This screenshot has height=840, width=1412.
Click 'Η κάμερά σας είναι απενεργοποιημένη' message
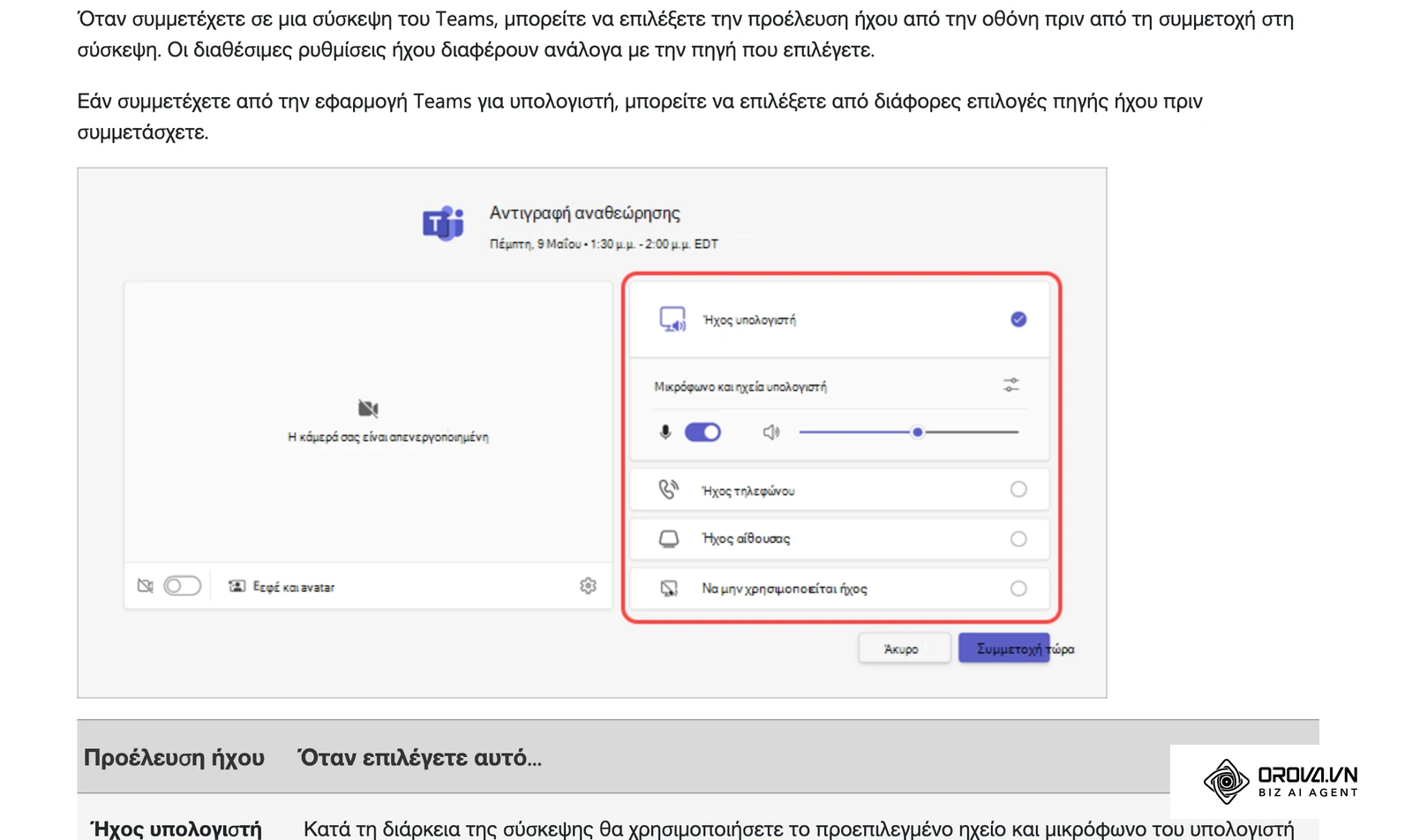(388, 437)
